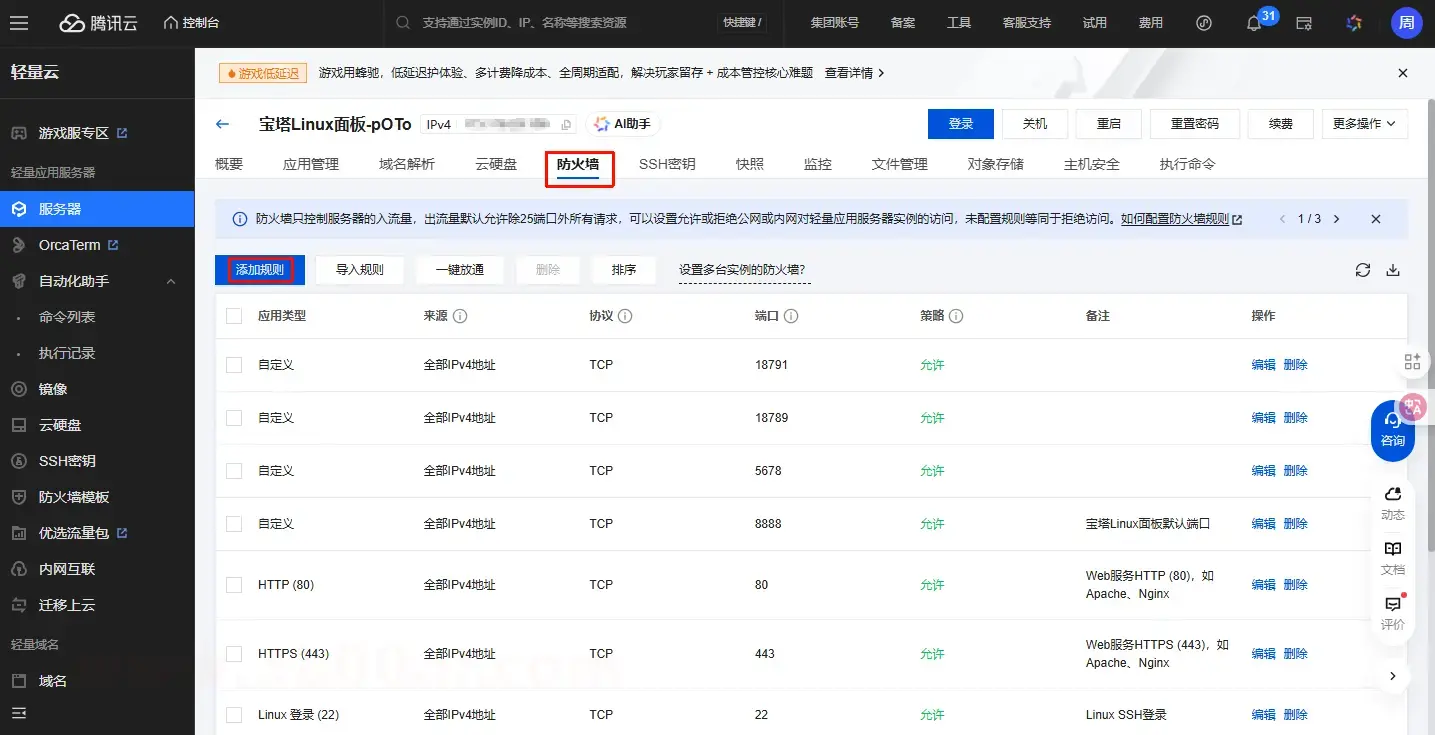Select the HTTP (80) rule checkbox
Viewport: 1435px width, 735px height.
pyautogui.click(x=234, y=585)
